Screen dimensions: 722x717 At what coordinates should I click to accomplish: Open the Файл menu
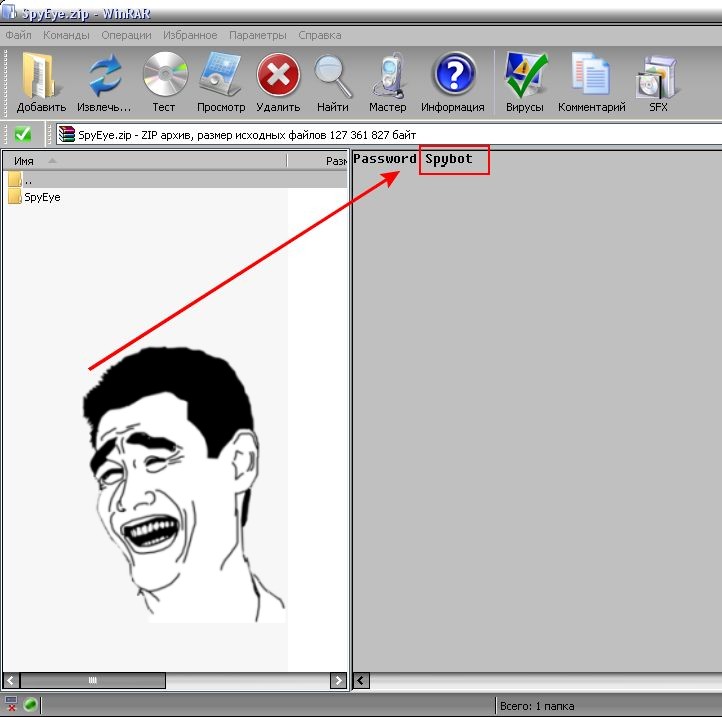(18, 35)
